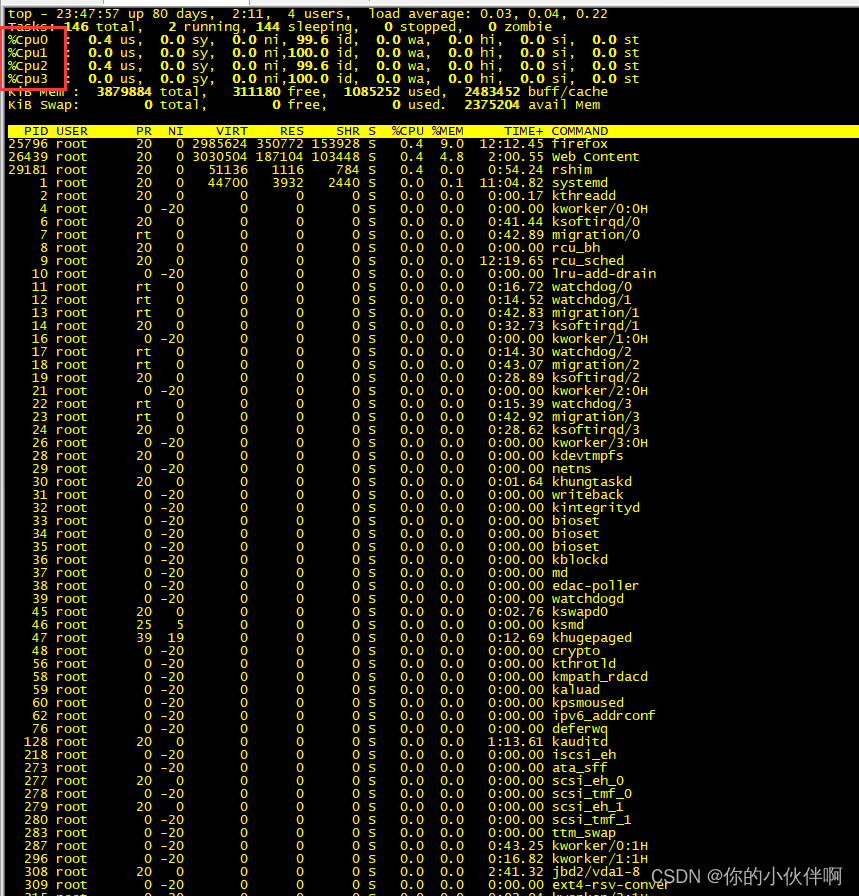This screenshot has height=896, width=859.
Task: Click the kdevtmpfs command name
Action: click(588, 456)
